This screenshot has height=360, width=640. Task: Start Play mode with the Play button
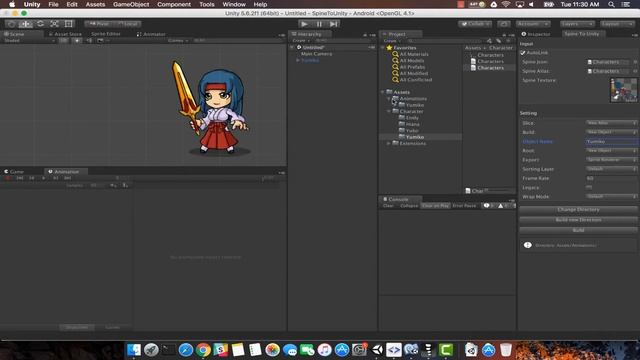[304, 24]
